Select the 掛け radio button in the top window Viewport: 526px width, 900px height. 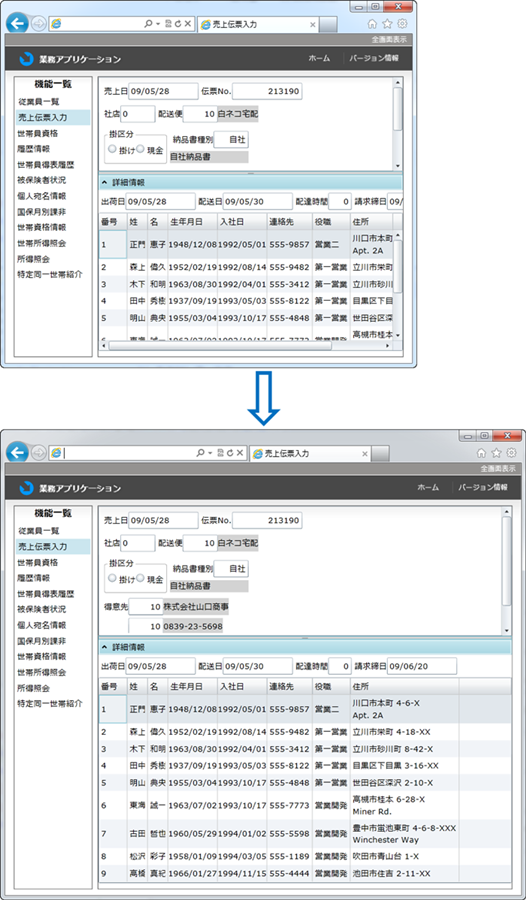(113, 149)
